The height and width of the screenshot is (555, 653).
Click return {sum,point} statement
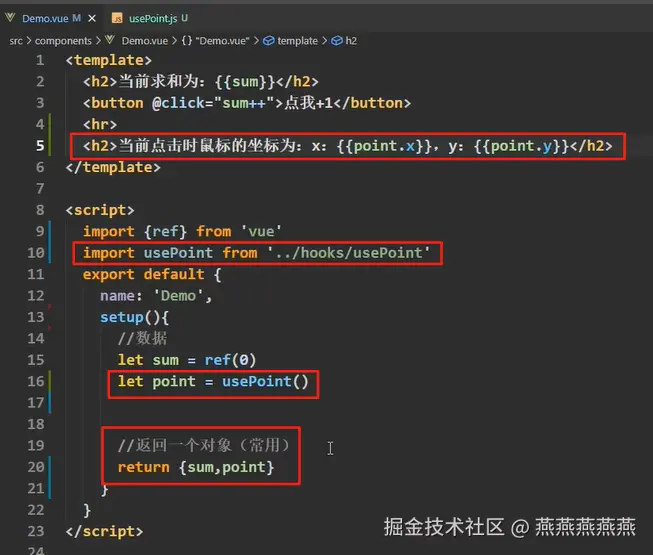[196, 467]
